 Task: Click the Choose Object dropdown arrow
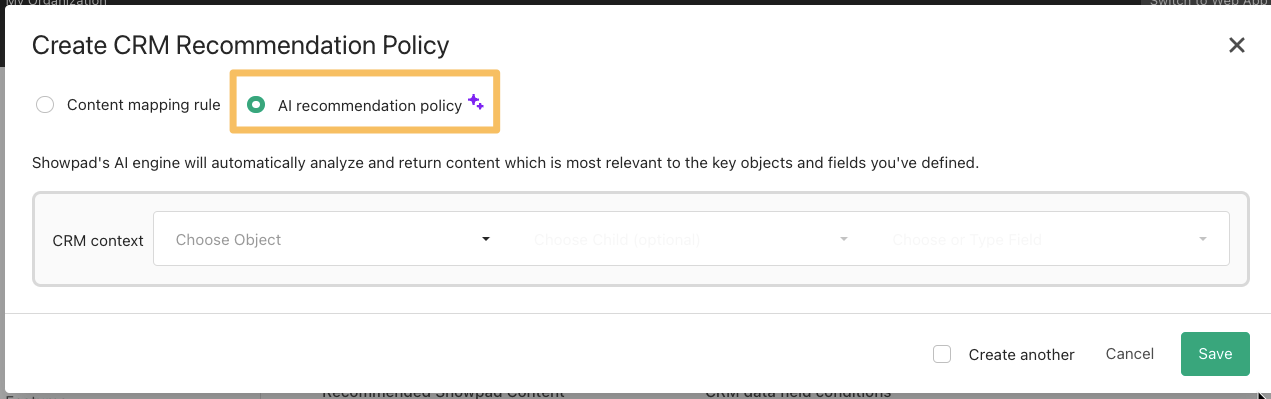coord(486,239)
